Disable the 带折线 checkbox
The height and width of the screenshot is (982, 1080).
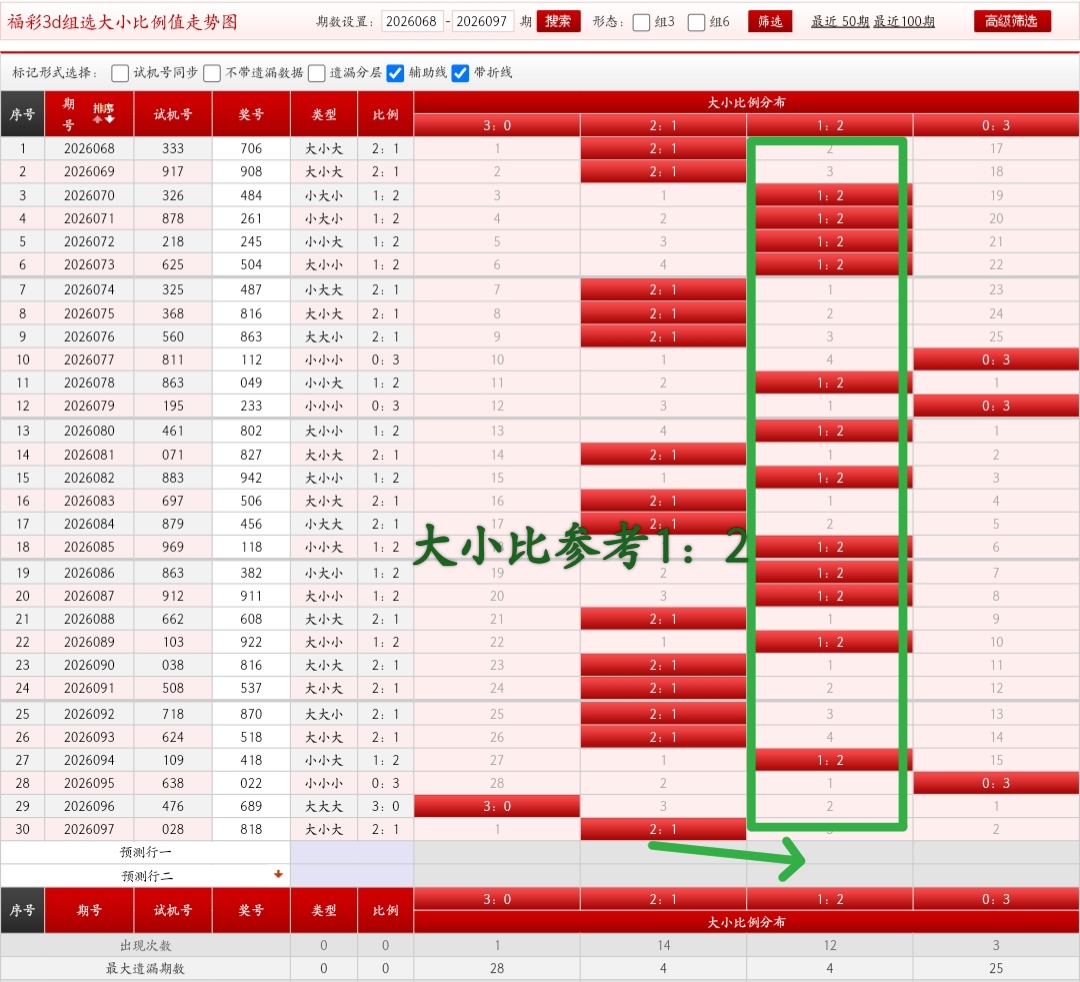[460, 73]
